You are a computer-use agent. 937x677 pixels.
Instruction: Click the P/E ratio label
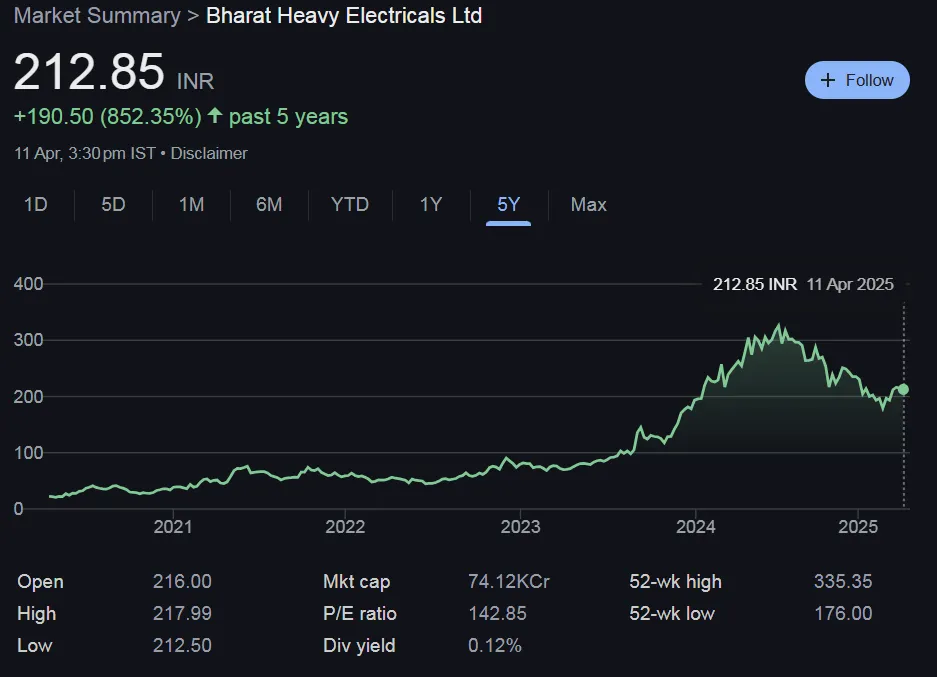pyautogui.click(x=360, y=614)
